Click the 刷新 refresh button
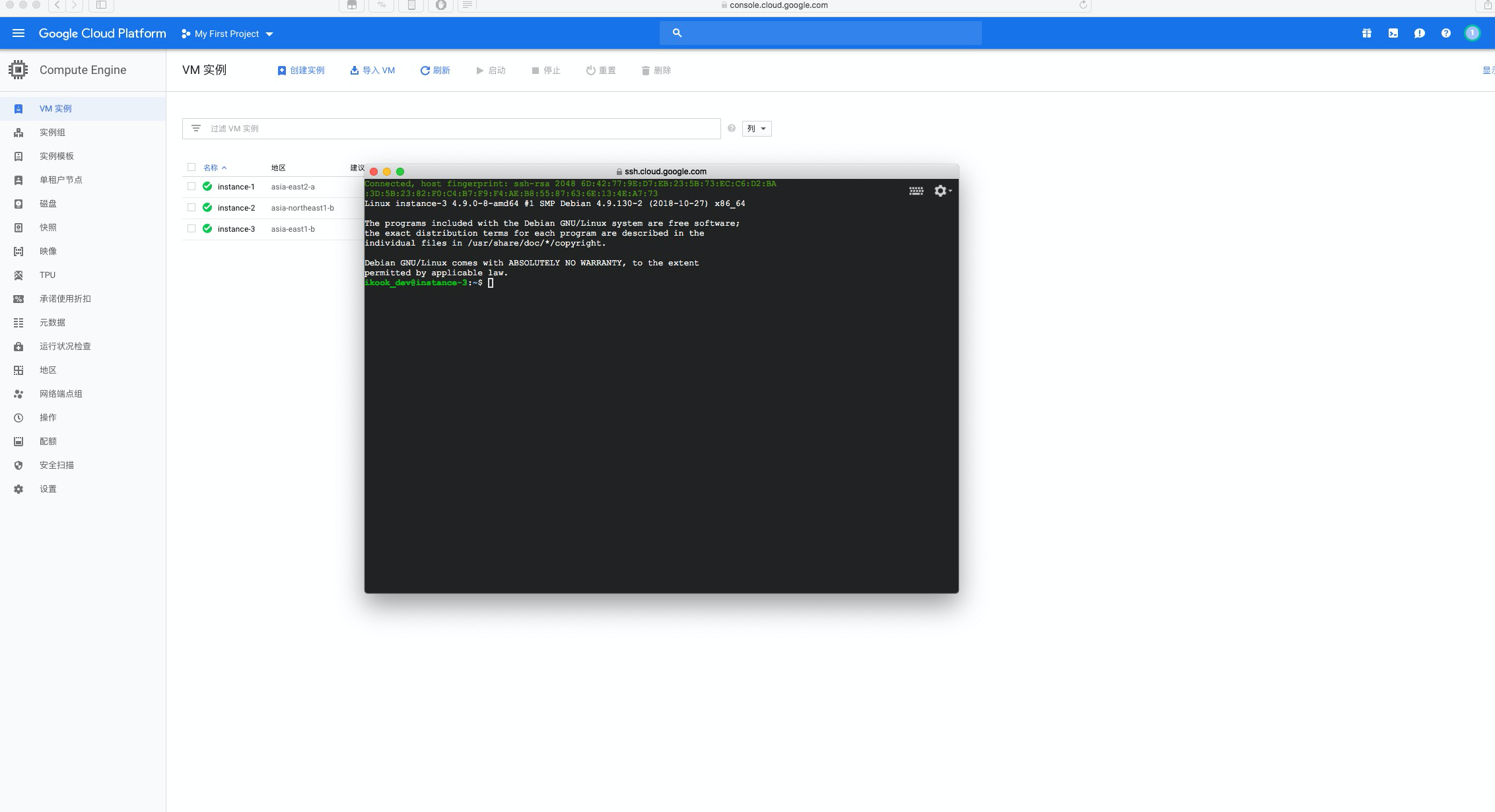This screenshot has height=812, width=1495. (435, 71)
